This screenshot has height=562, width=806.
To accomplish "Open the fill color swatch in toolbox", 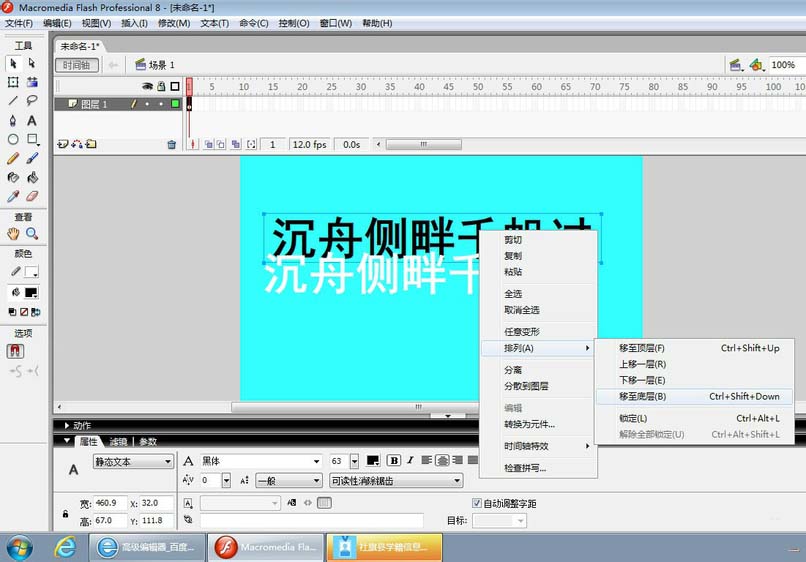I will pos(31,293).
